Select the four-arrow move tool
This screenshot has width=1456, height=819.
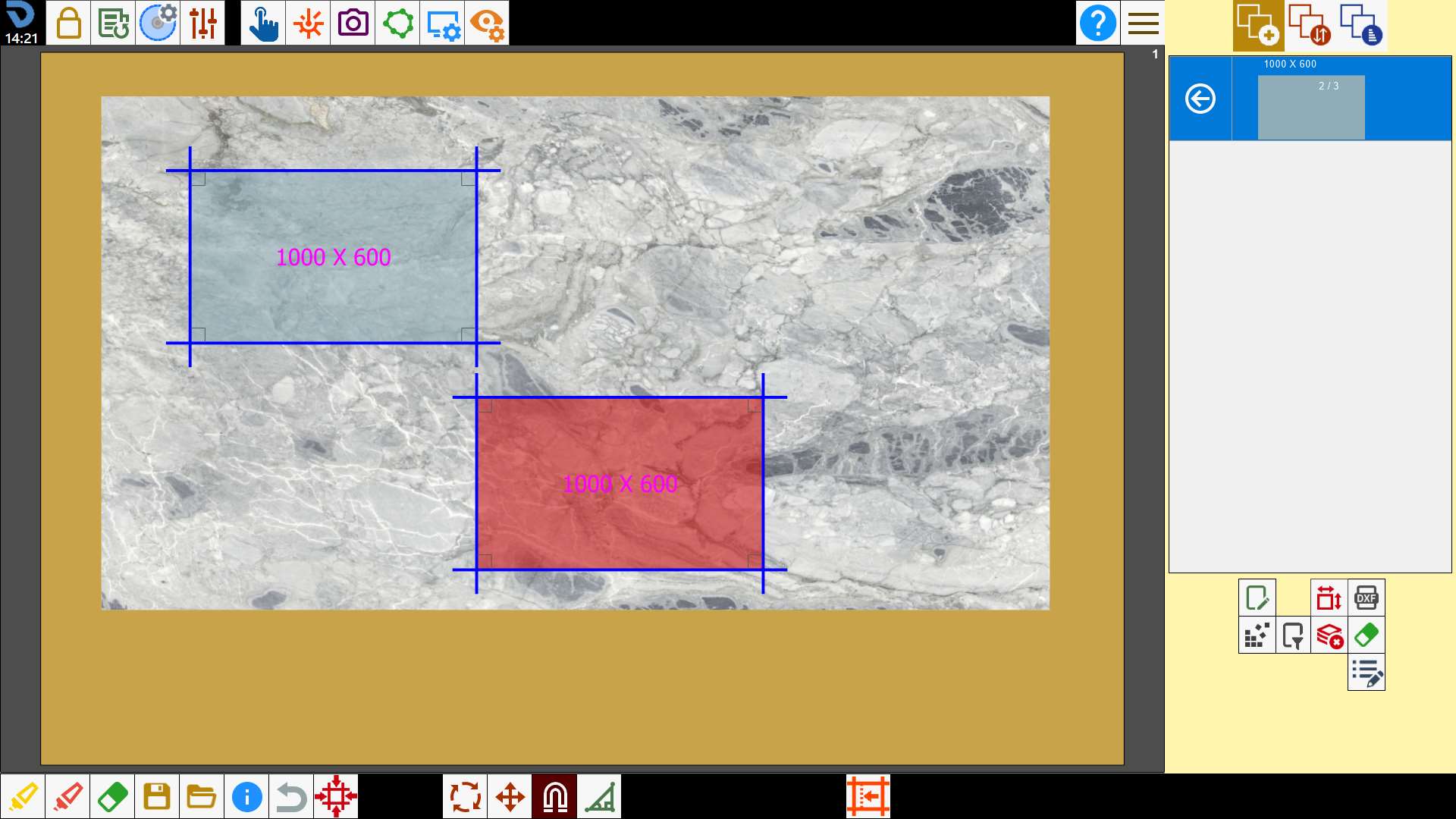pos(510,796)
